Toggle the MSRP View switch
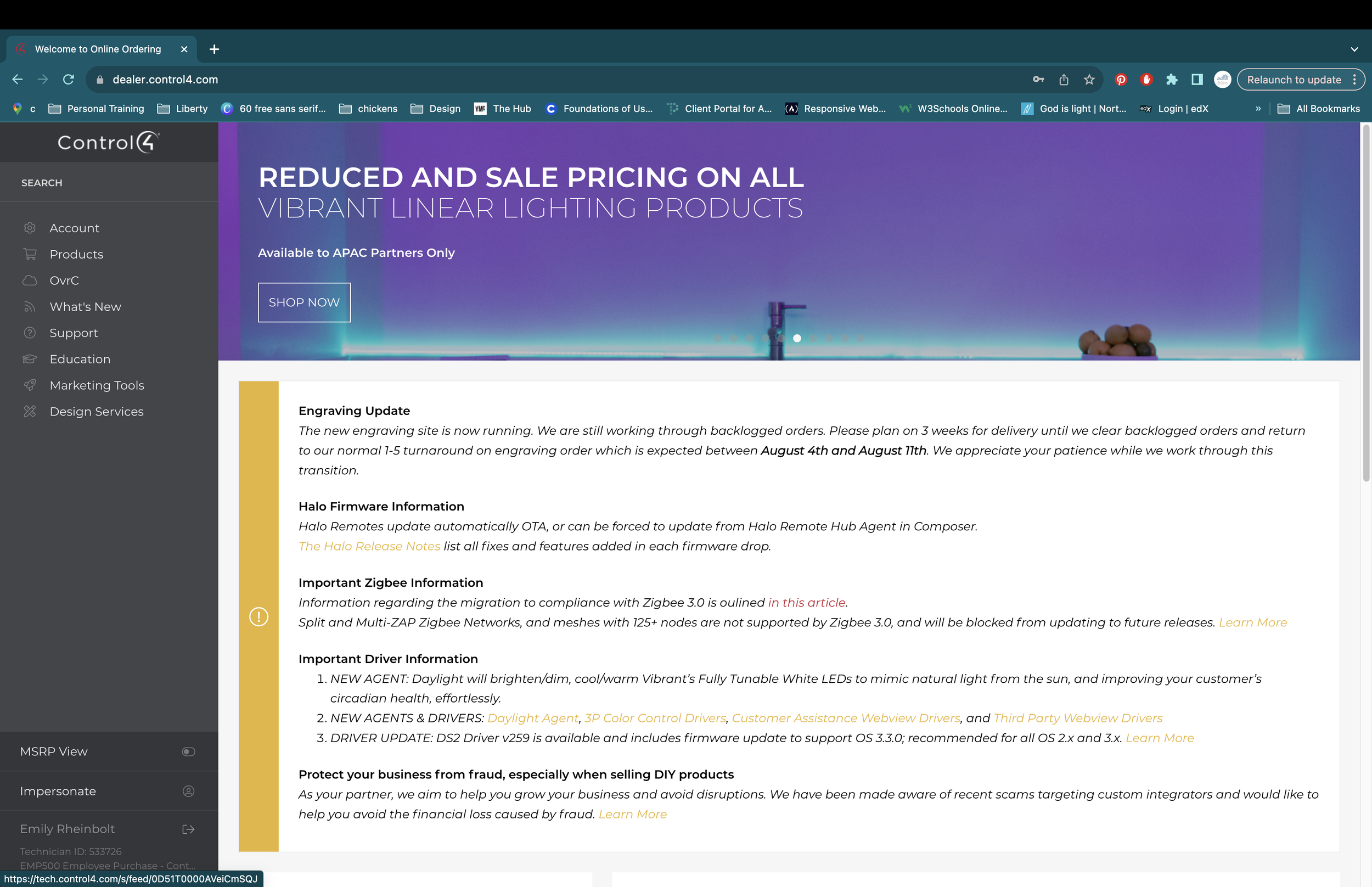The image size is (1372, 887). (x=188, y=751)
